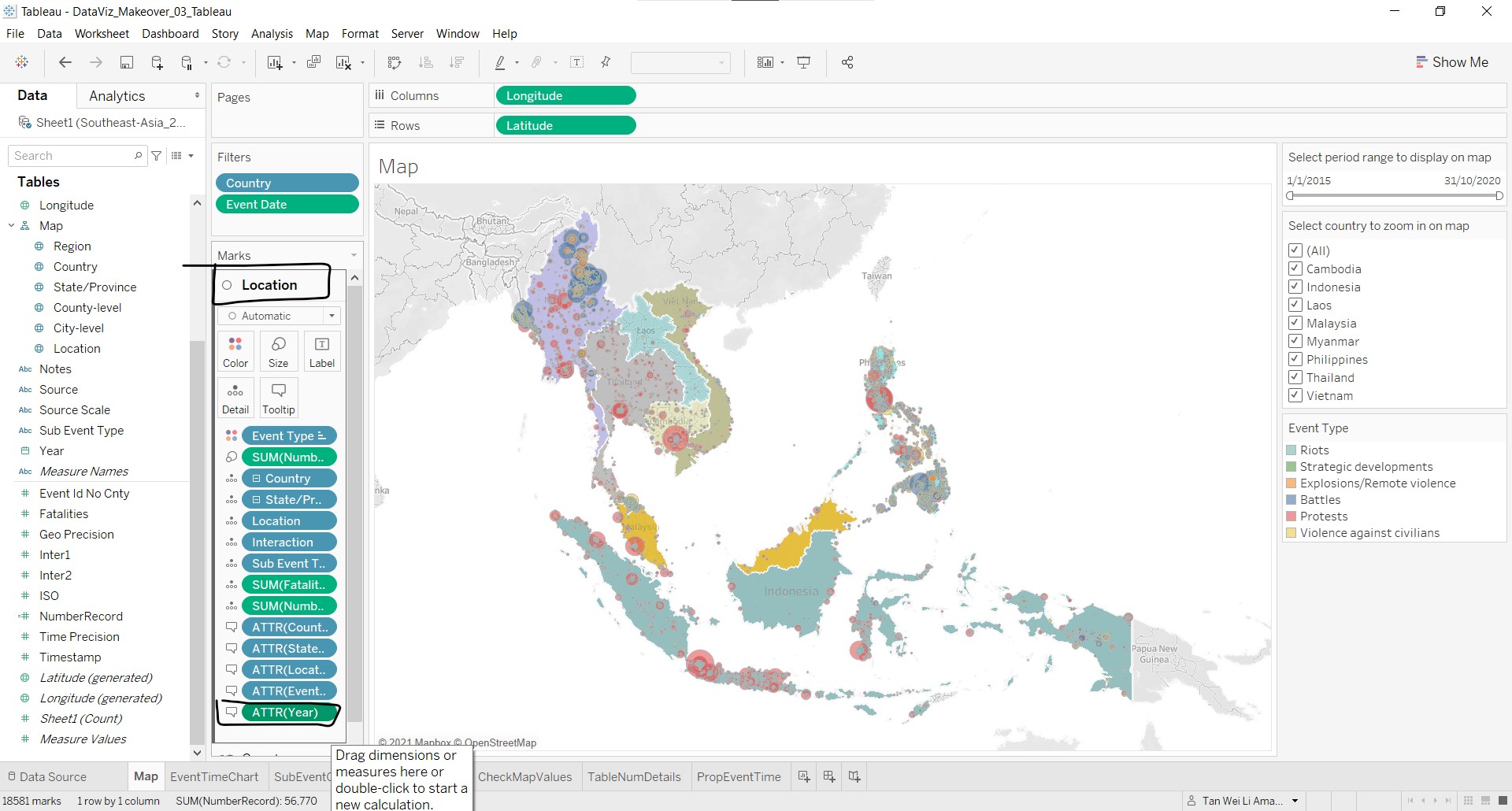Click the Swap rows and columns icon
Image resolution: width=1512 pixels, height=811 pixels.
(x=395, y=62)
